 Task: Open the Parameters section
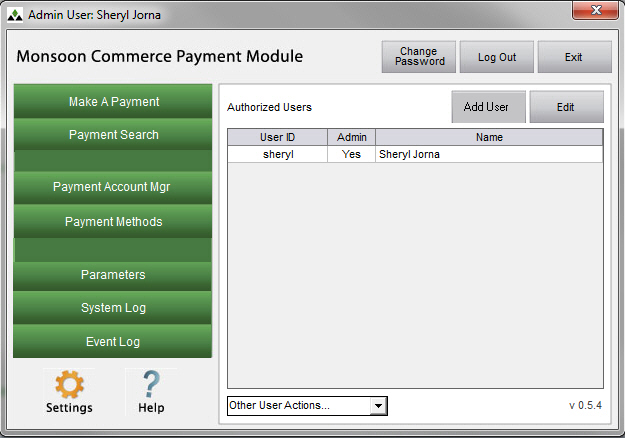click(x=113, y=275)
